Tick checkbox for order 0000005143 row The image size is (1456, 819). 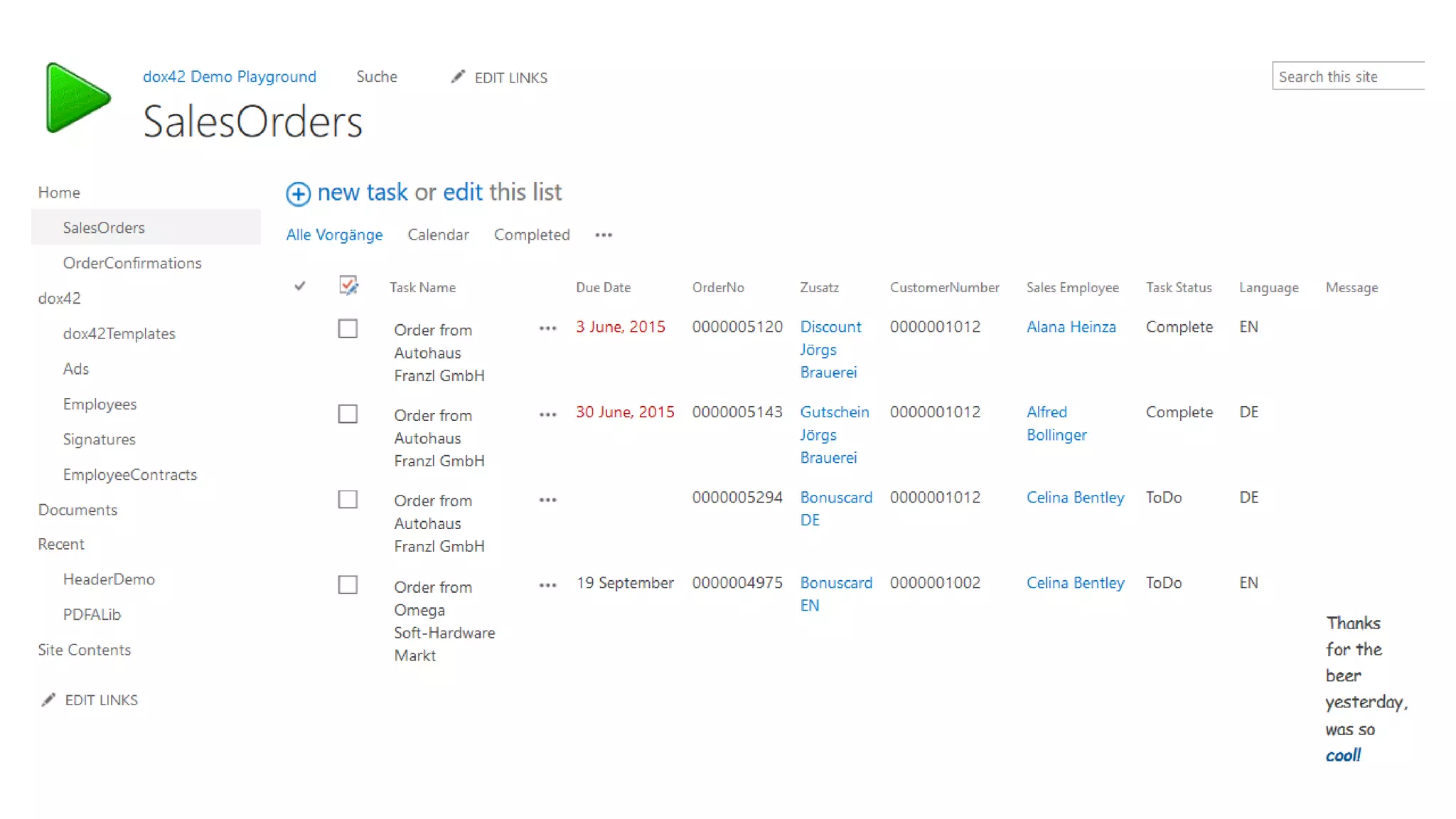(348, 414)
